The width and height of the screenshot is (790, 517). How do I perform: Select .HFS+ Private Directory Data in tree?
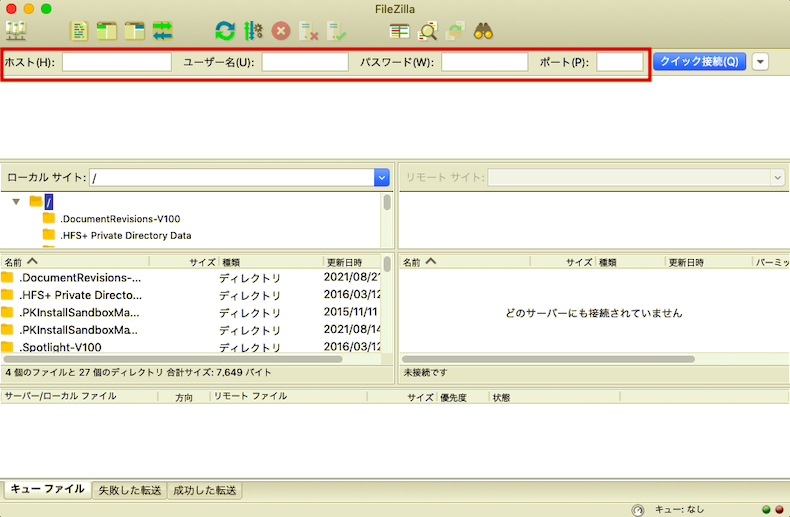pyautogui.click(x=125, y=235)
